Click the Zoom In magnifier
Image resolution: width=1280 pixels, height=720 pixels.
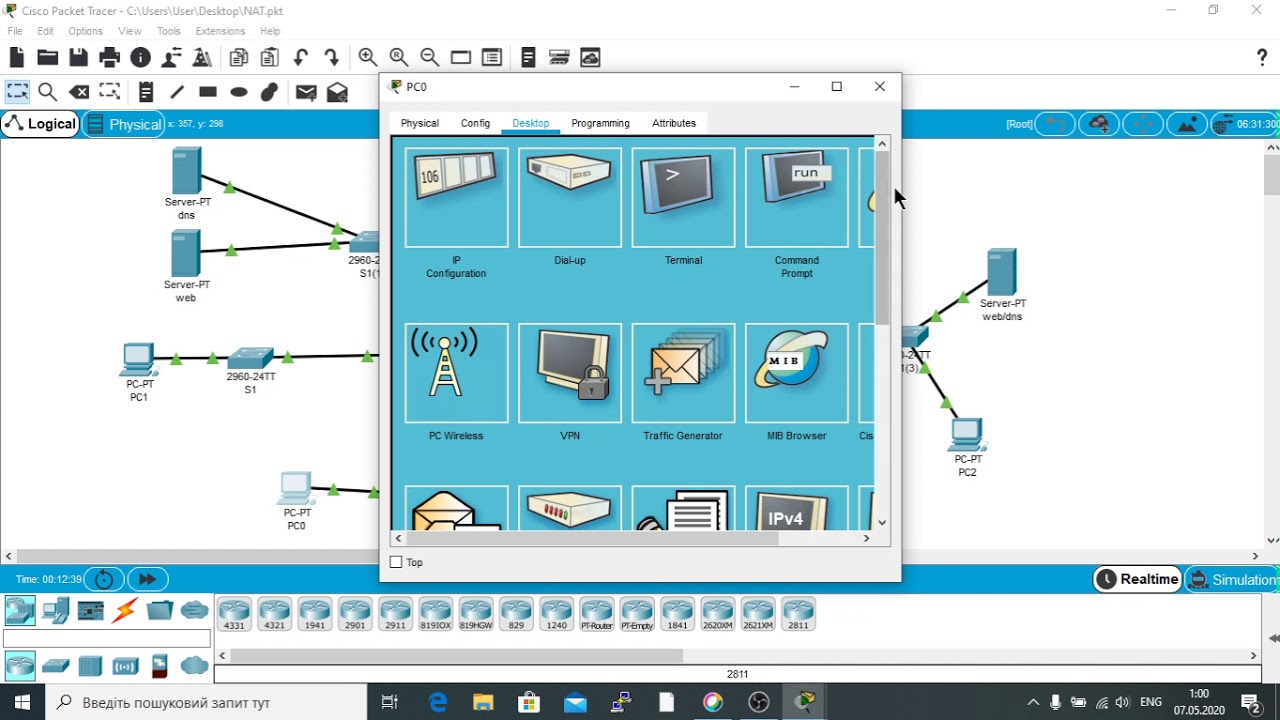[x=367, y=58]
